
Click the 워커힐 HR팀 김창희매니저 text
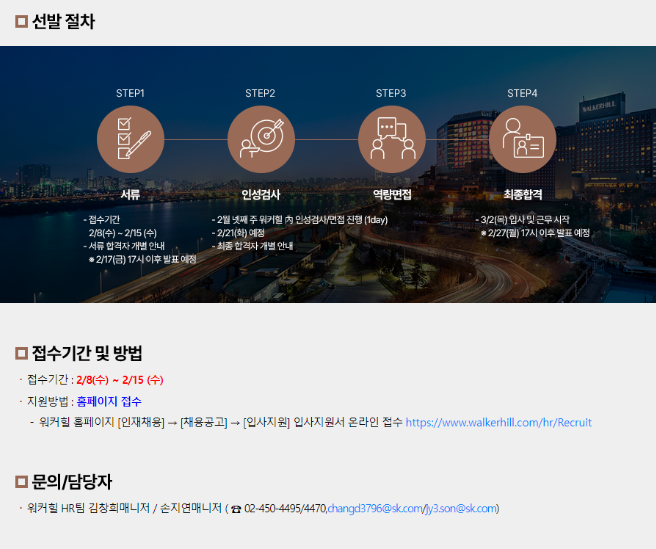88,508
